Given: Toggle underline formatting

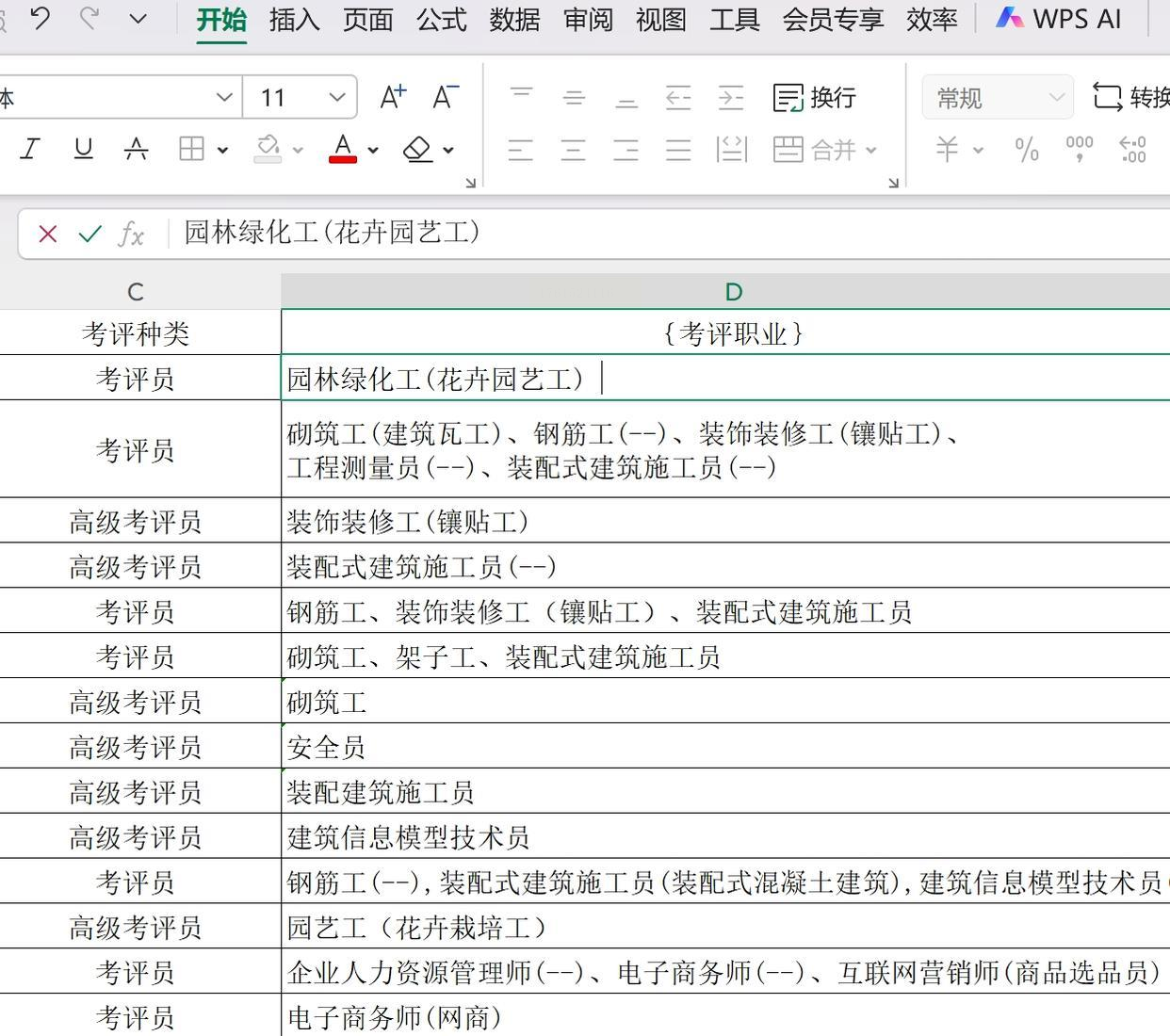Looking at the screenshot, I should pos(83,149).
